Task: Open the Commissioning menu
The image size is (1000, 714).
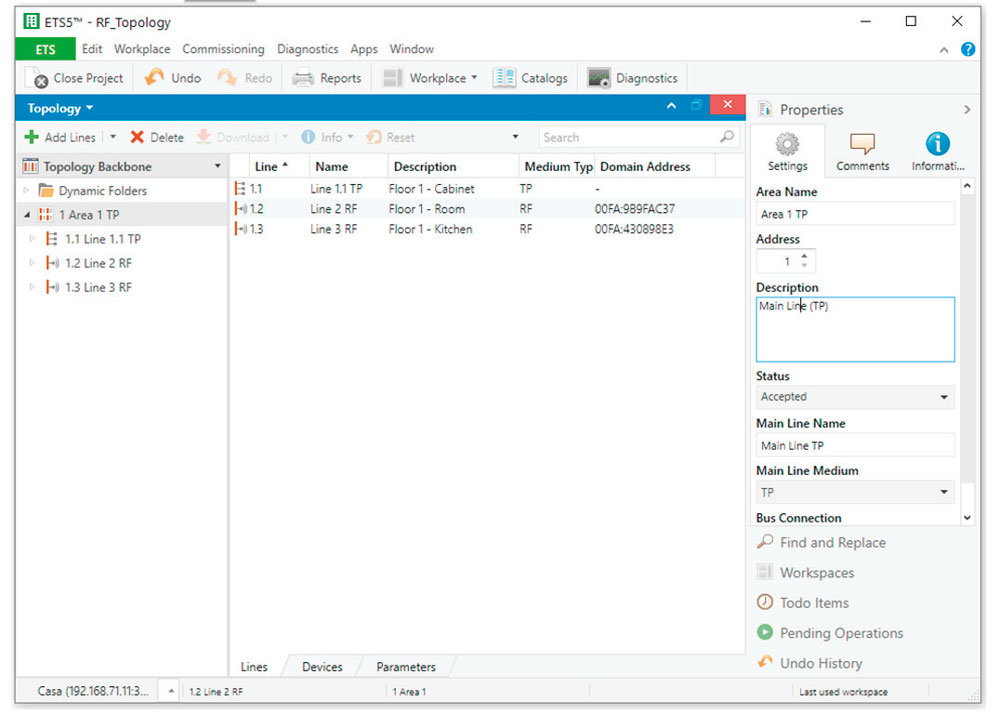Action: pos(223,49)
